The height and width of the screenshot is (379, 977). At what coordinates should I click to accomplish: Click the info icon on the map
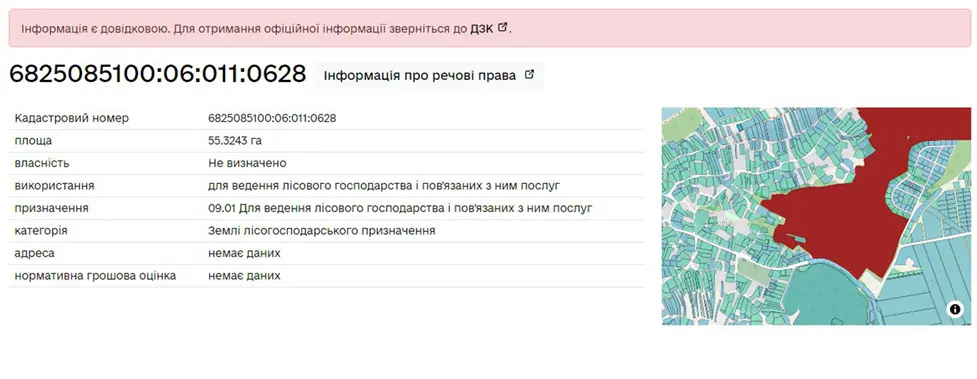[x=955, y=309]
